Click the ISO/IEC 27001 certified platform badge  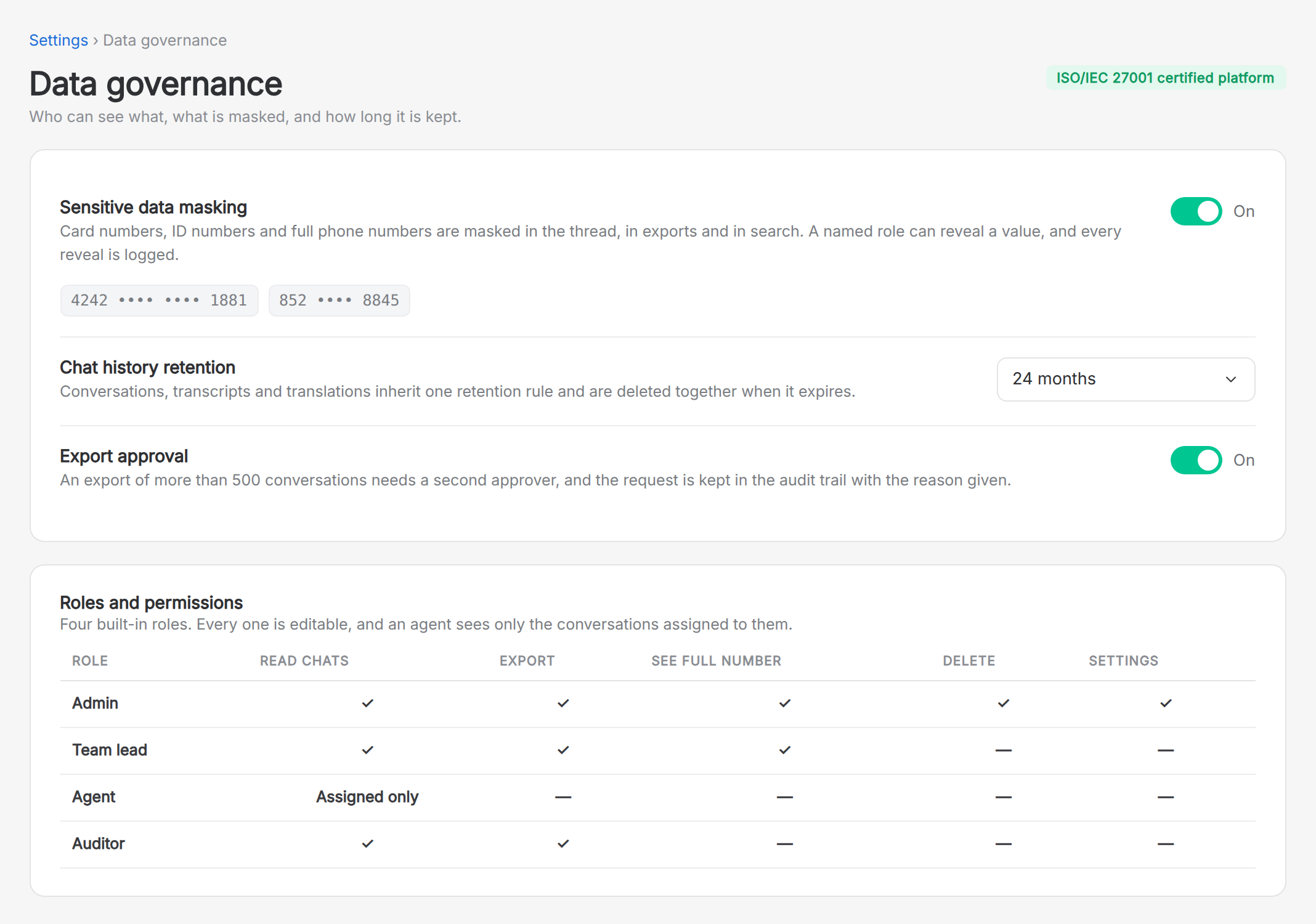pyautogui.click(x=1165, y=78)
